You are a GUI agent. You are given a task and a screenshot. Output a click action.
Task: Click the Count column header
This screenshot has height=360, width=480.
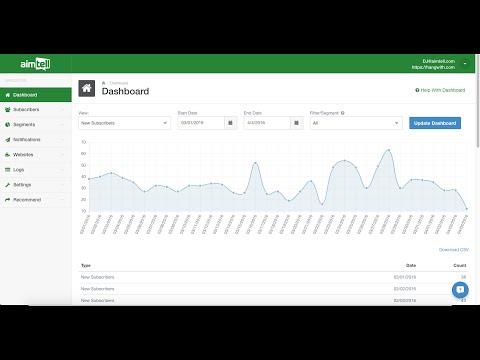pos(460,265)
